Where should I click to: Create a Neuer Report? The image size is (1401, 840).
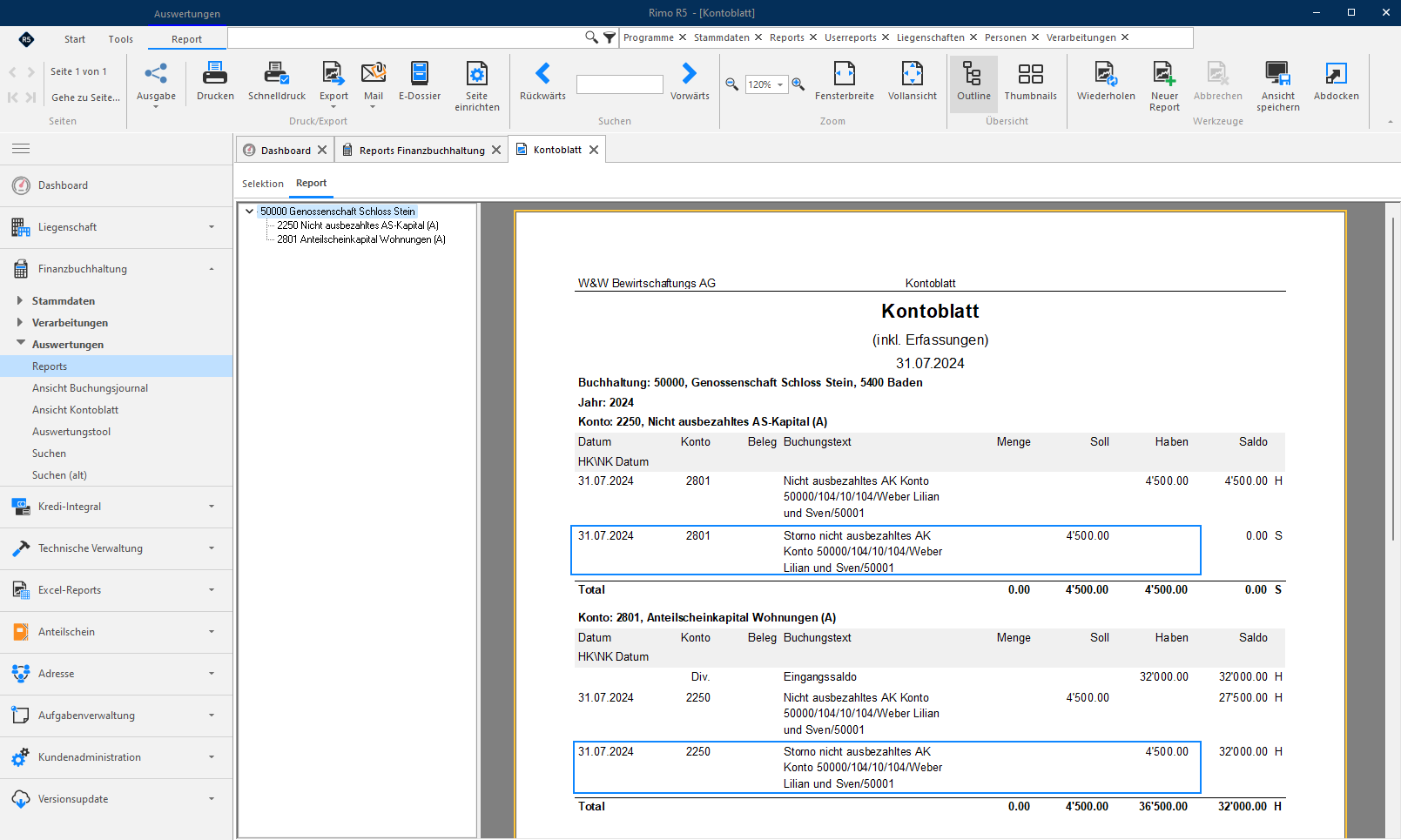click(1164, 86)
